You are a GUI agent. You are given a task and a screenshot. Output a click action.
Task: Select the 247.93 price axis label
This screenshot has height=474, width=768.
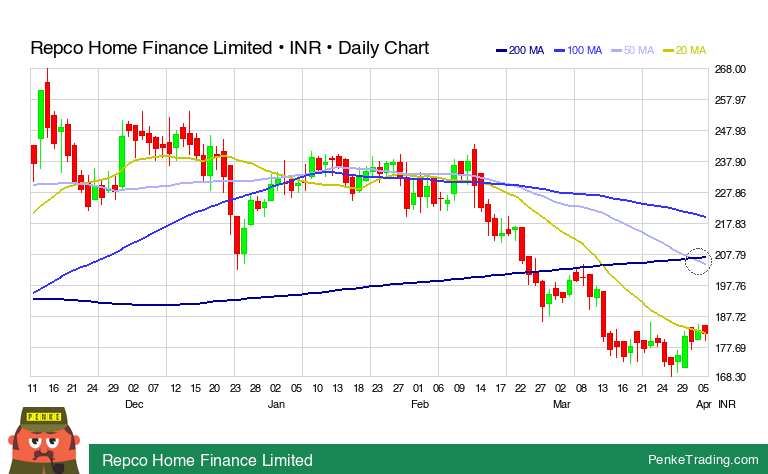pyautogui.click(x=730, y=131)
